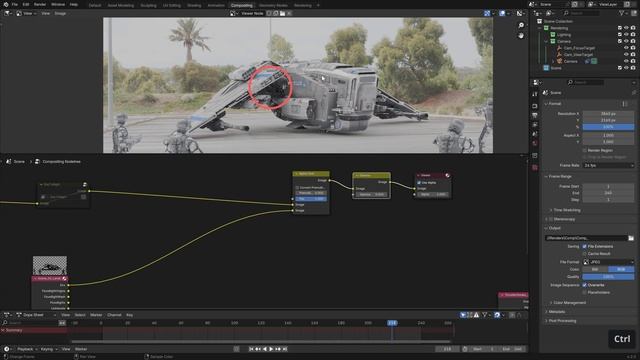
Task: Open the Window menu
Action: 58,4
